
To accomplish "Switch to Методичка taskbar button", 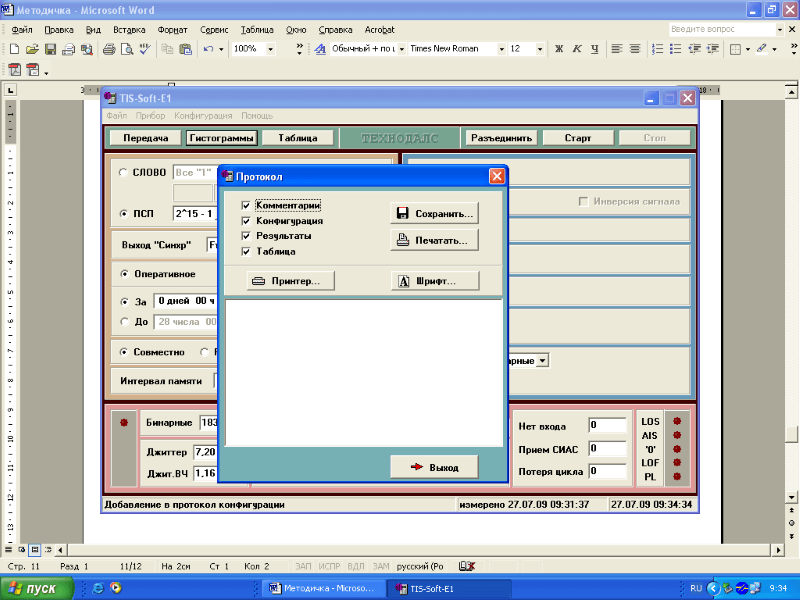I will (322, 588).
